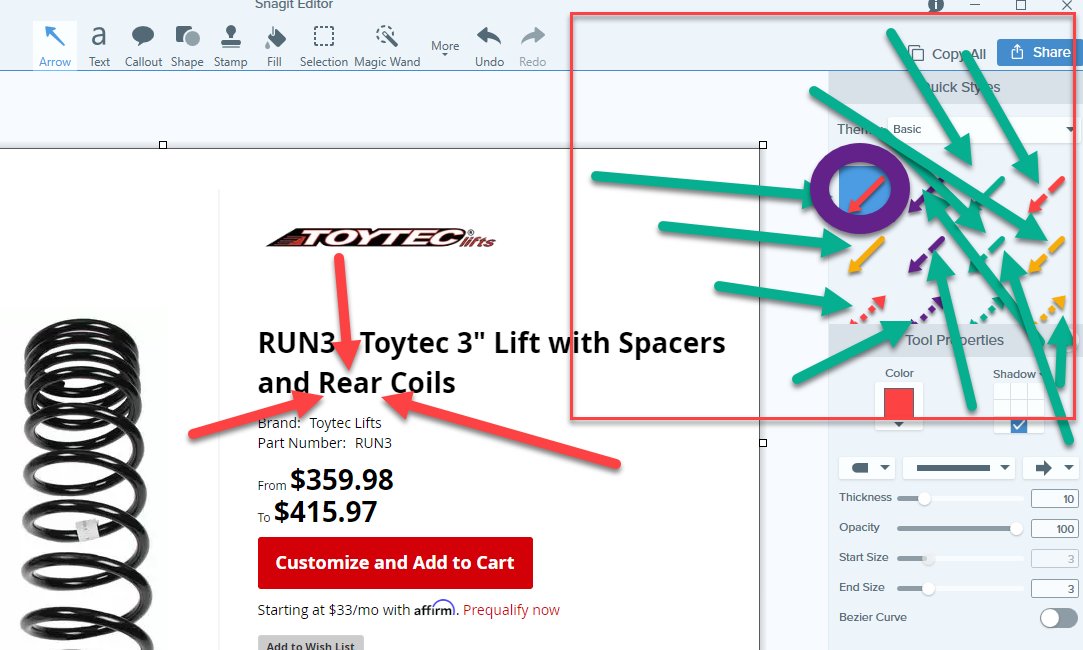Click the "Part Number: RUN3" line
The height and width of the screenshot is (650, 1083).
click(325, 443)
